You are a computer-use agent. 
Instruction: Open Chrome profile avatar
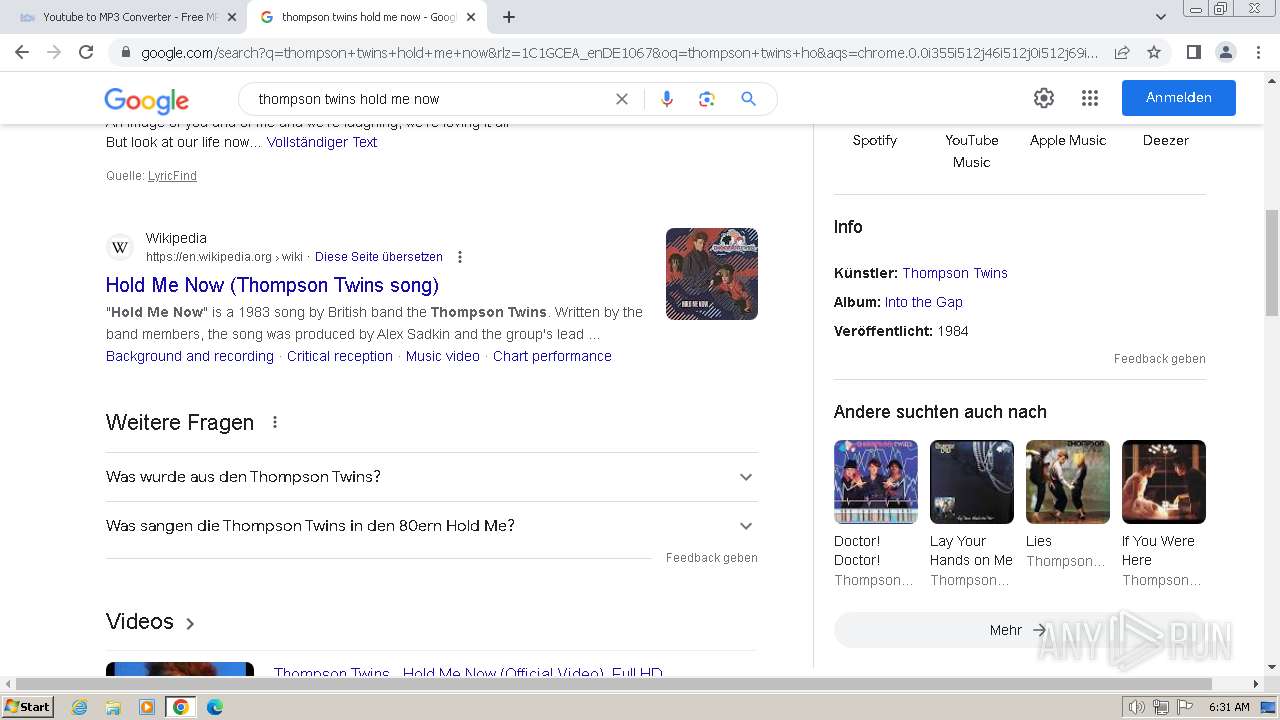coord(1225,52)
